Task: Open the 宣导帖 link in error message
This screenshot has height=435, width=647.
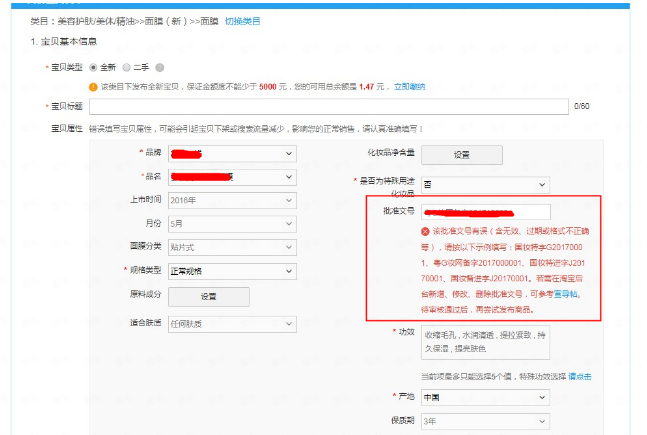Action: [x=565, y=295]
